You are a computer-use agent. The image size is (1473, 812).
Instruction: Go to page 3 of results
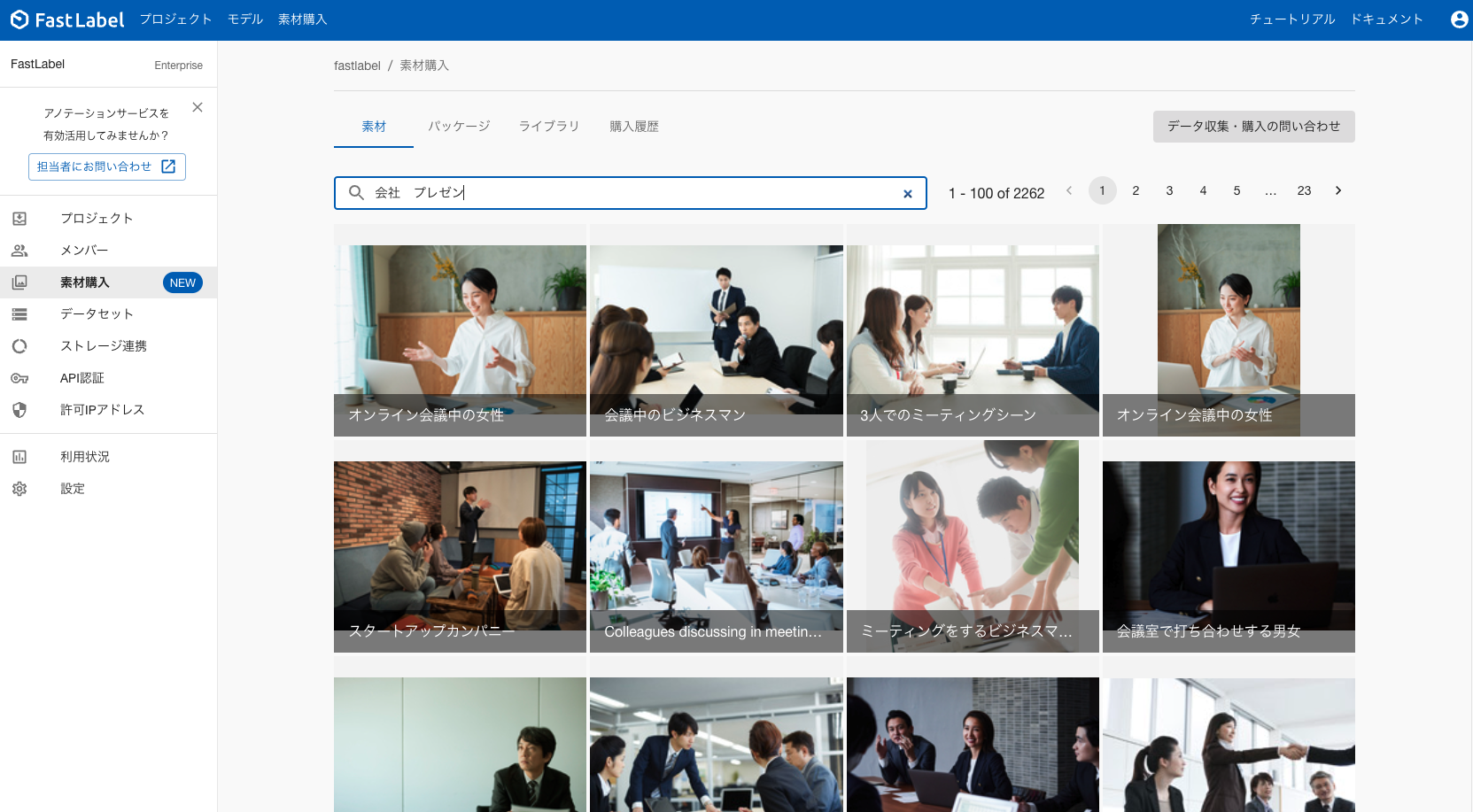1169,190
